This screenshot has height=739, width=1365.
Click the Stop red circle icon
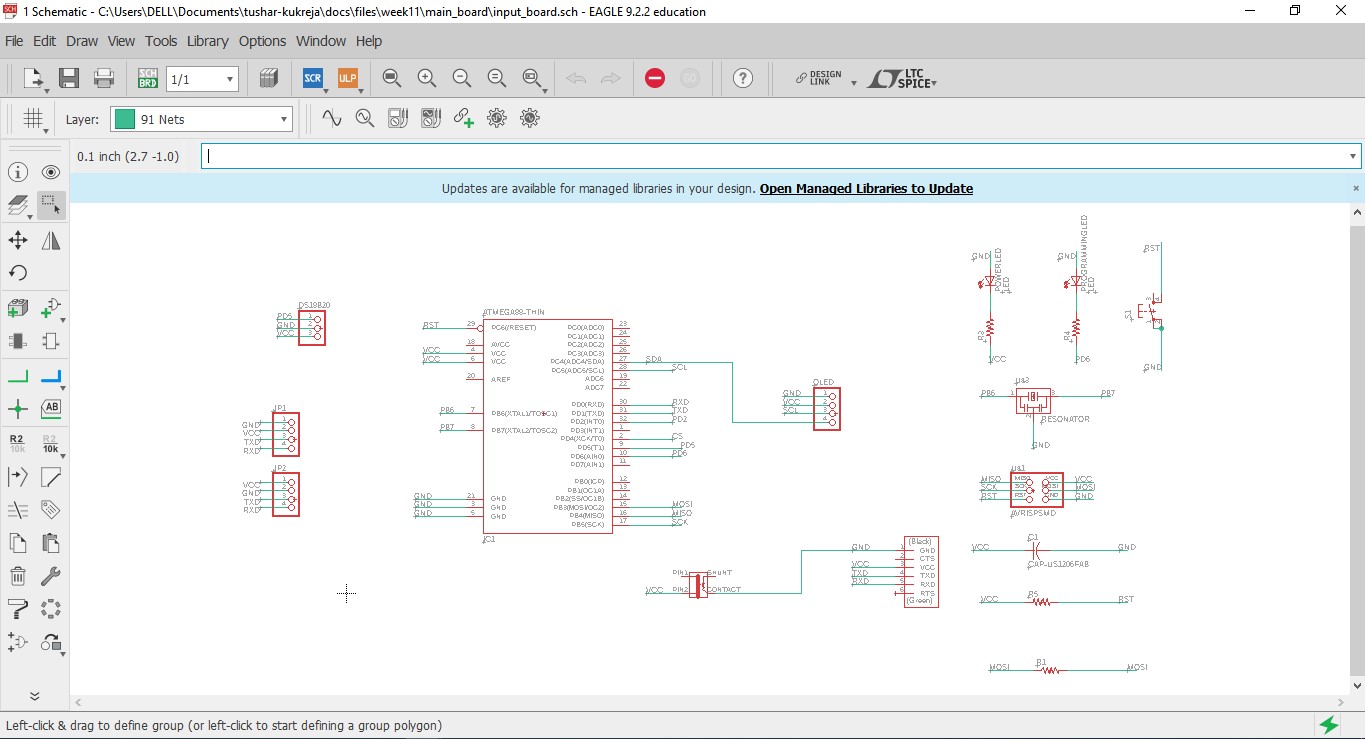coord(655,78)
